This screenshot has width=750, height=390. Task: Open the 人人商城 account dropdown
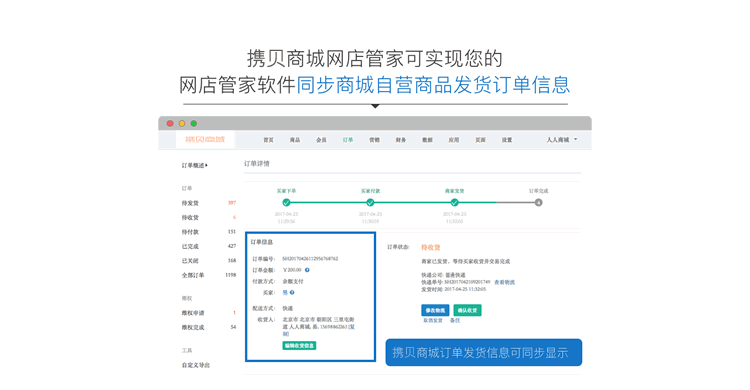[562, 140]
